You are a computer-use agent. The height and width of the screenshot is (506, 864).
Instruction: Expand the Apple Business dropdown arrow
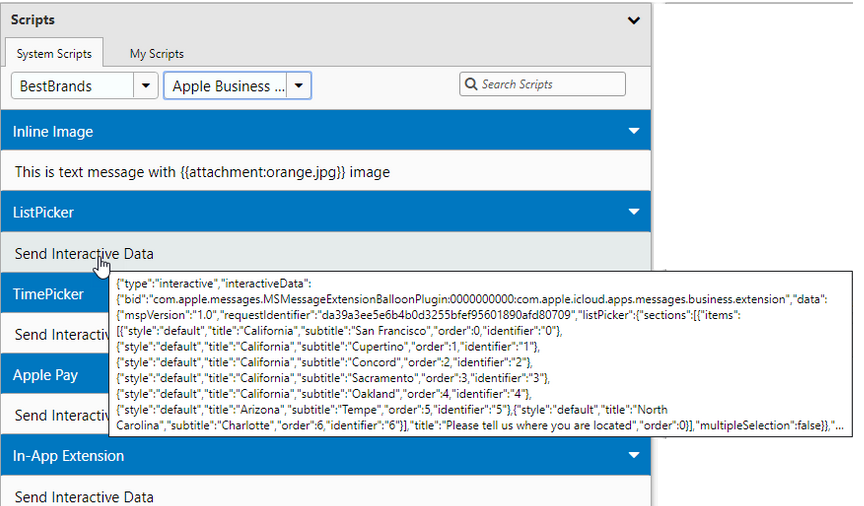[x=300, y=86]
